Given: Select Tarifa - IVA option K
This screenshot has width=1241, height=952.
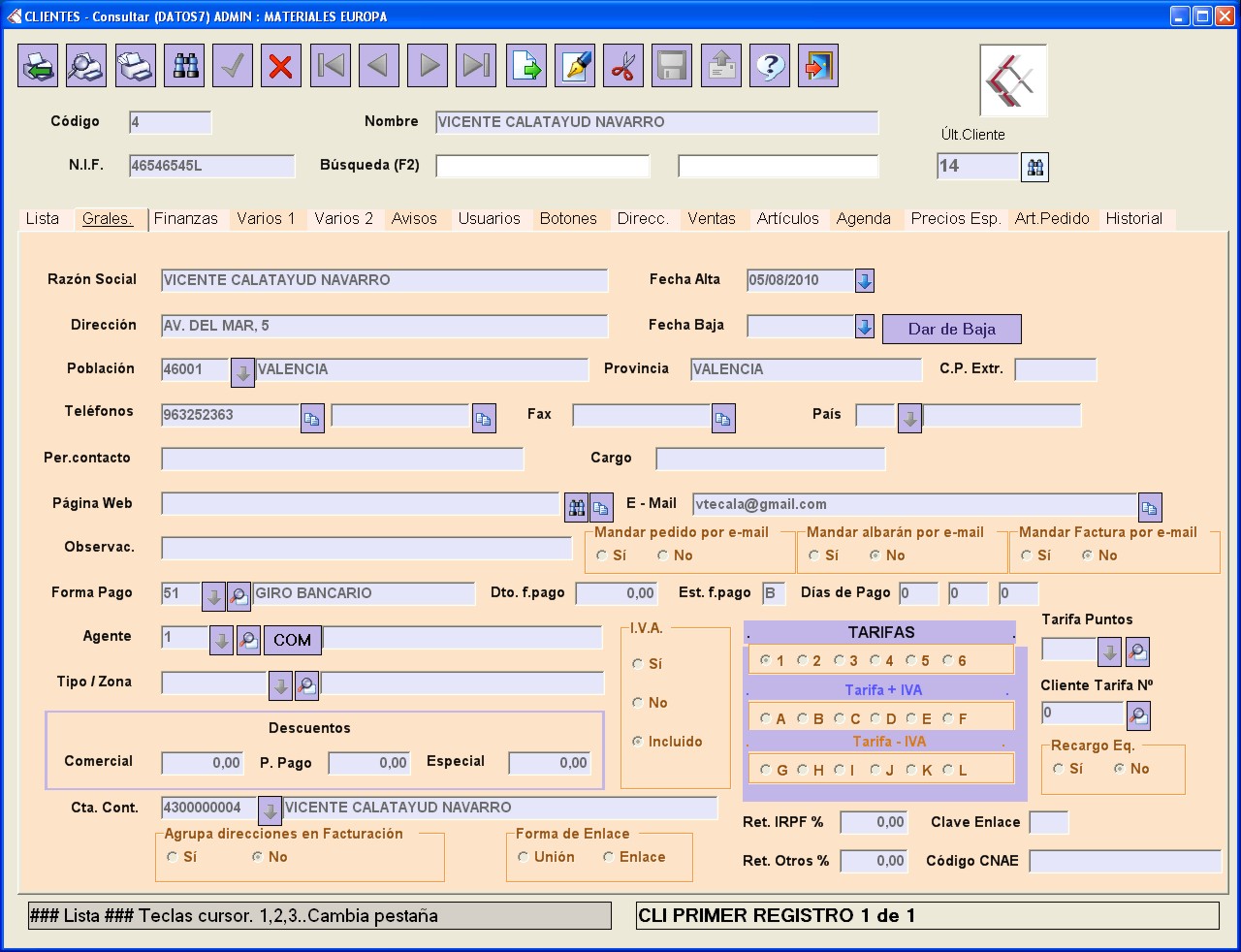Looking at the screenshot, I should coord(911,770).
